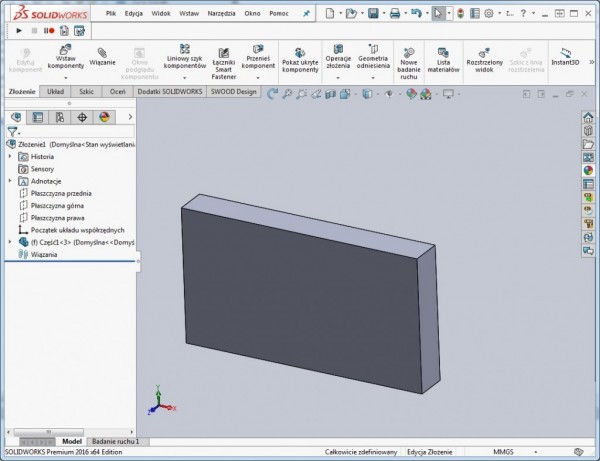Open the new macro button icon
Screen dimensions: 600x461
(x=64, y=31)
